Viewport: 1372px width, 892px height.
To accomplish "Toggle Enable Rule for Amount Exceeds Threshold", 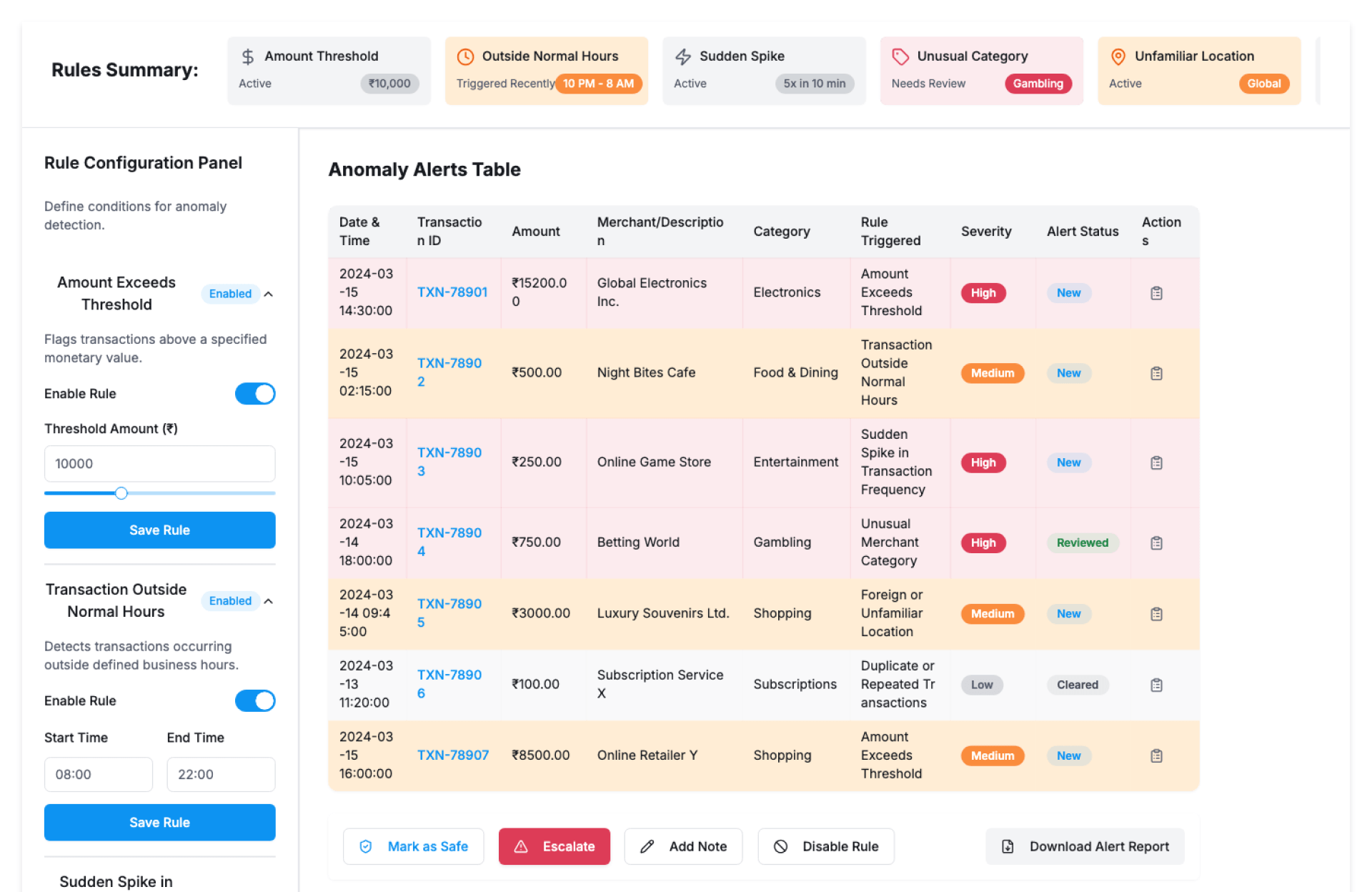I will (x=255, y=394).
